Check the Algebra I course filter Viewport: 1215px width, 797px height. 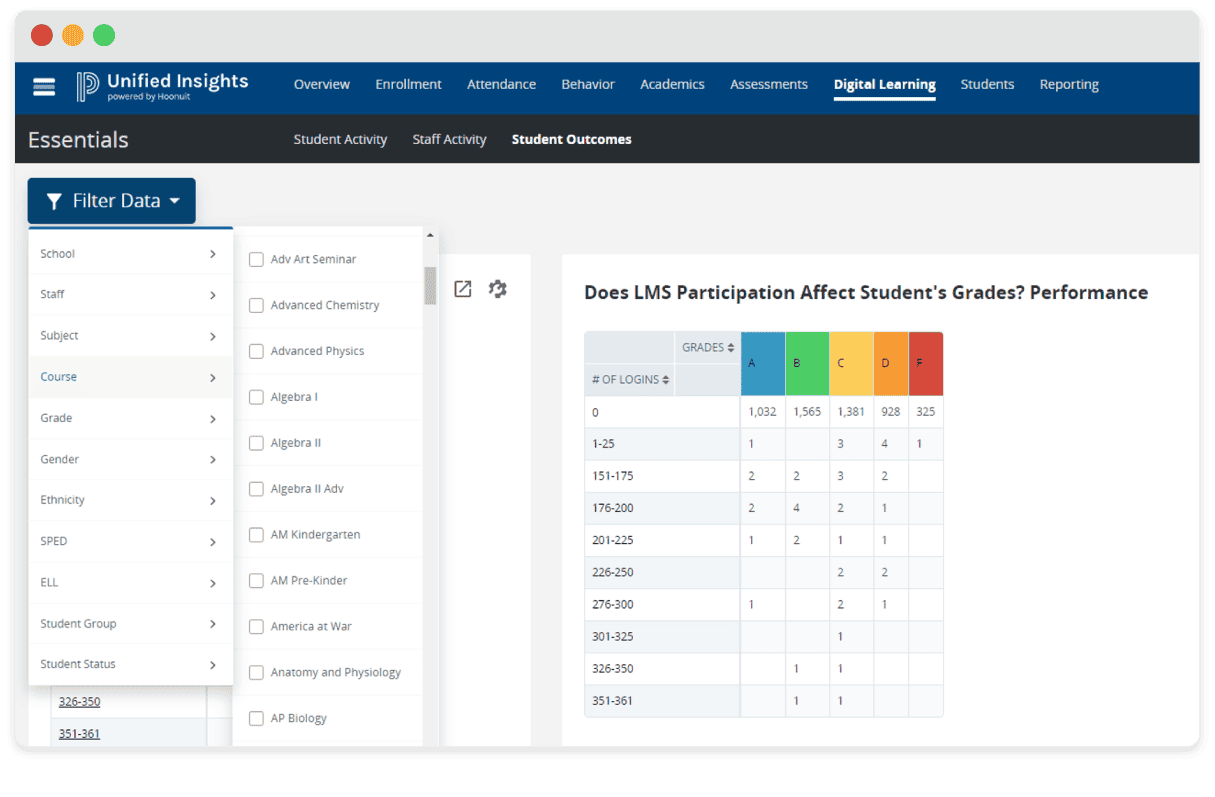[256, 396]
